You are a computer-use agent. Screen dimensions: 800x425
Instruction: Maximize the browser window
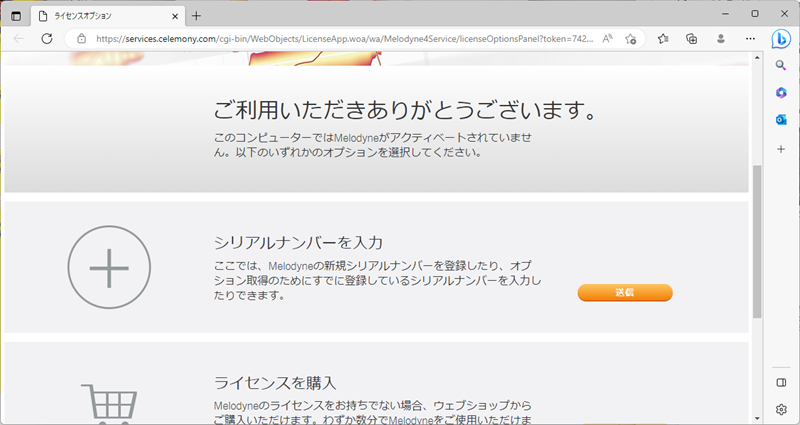755,14
